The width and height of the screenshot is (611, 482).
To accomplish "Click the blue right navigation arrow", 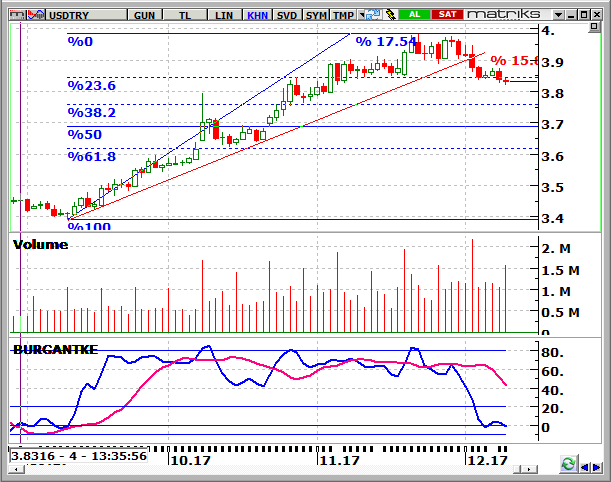I will pos(597,467).
